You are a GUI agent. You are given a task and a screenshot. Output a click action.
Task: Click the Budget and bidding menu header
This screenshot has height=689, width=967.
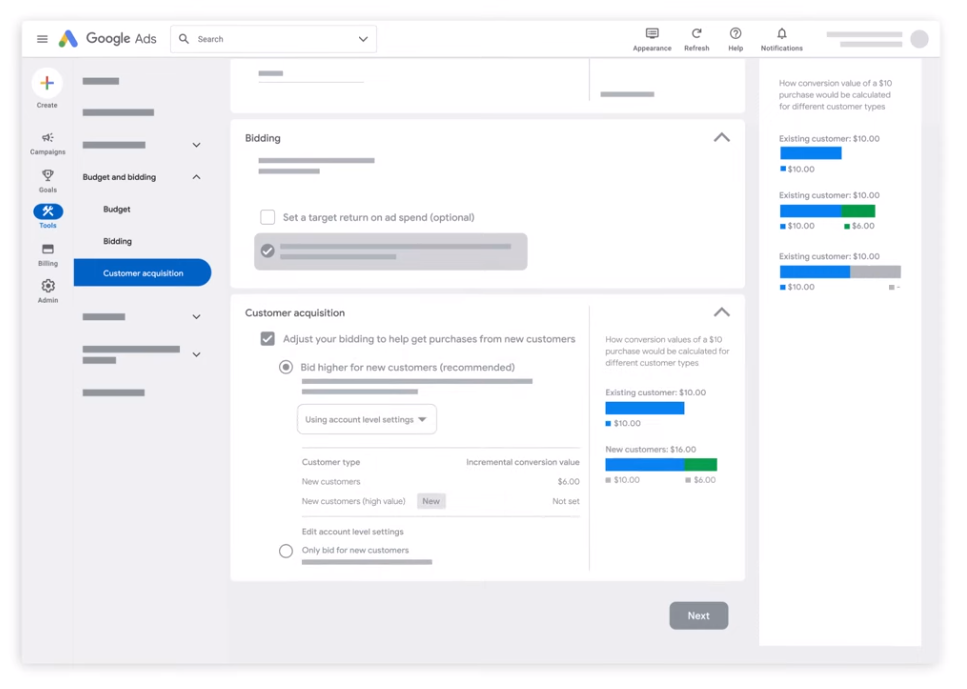(x=119, y=177)
